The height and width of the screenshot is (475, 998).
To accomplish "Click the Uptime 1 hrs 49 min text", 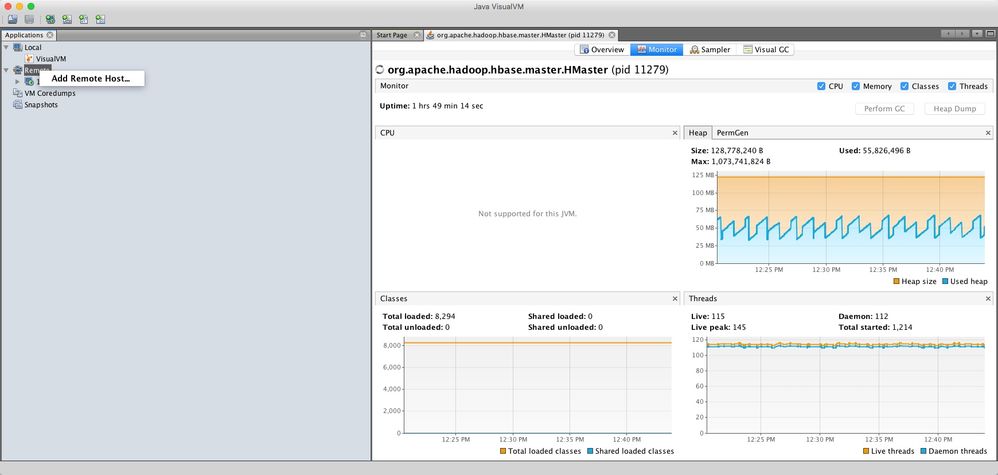I will [x=432, y=106].
